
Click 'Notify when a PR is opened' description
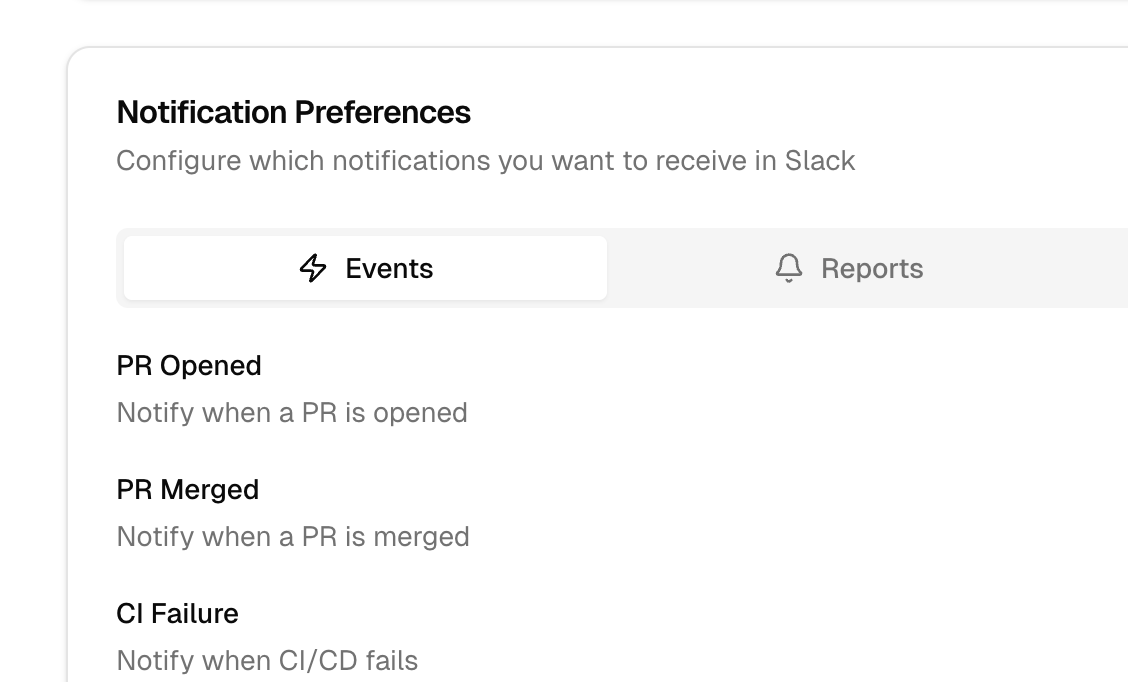coord(292,413)
